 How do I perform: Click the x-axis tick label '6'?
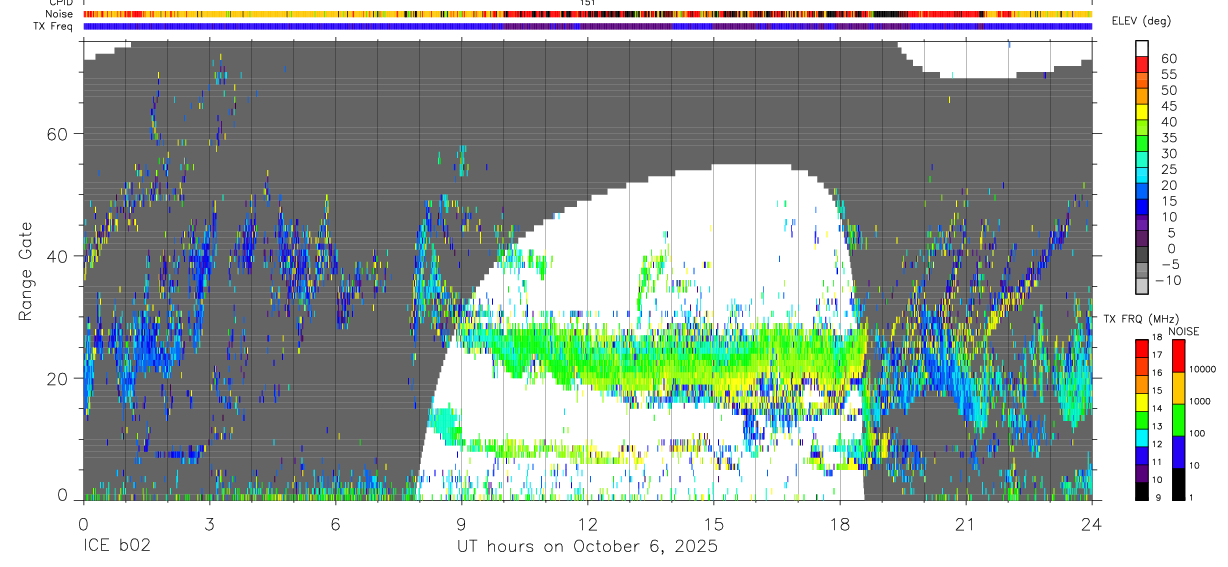click(335, 524)
